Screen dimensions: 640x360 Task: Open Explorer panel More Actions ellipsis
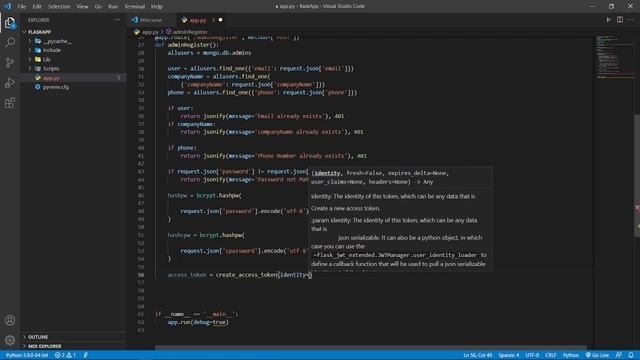[x=117, y=20]
